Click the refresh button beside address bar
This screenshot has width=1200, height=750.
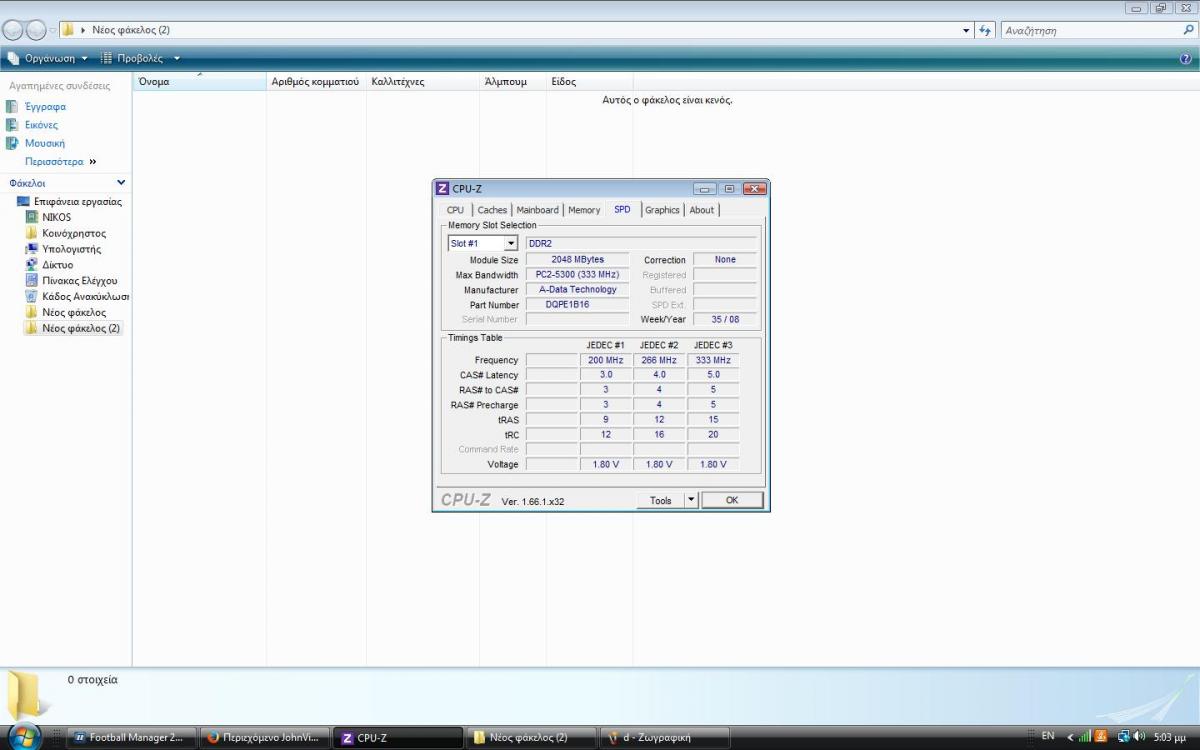986,30
